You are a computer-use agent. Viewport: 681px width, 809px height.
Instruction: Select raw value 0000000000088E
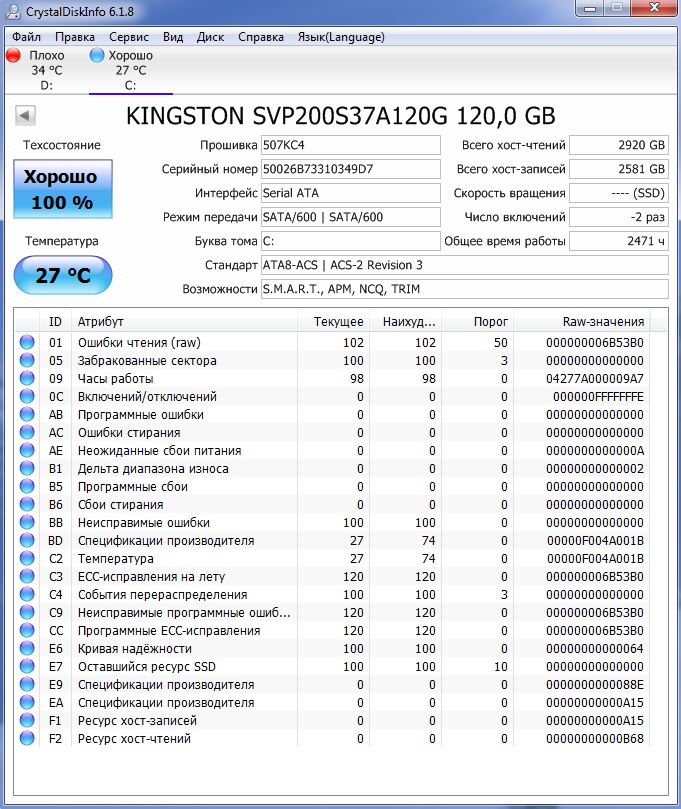pos(595,685)
